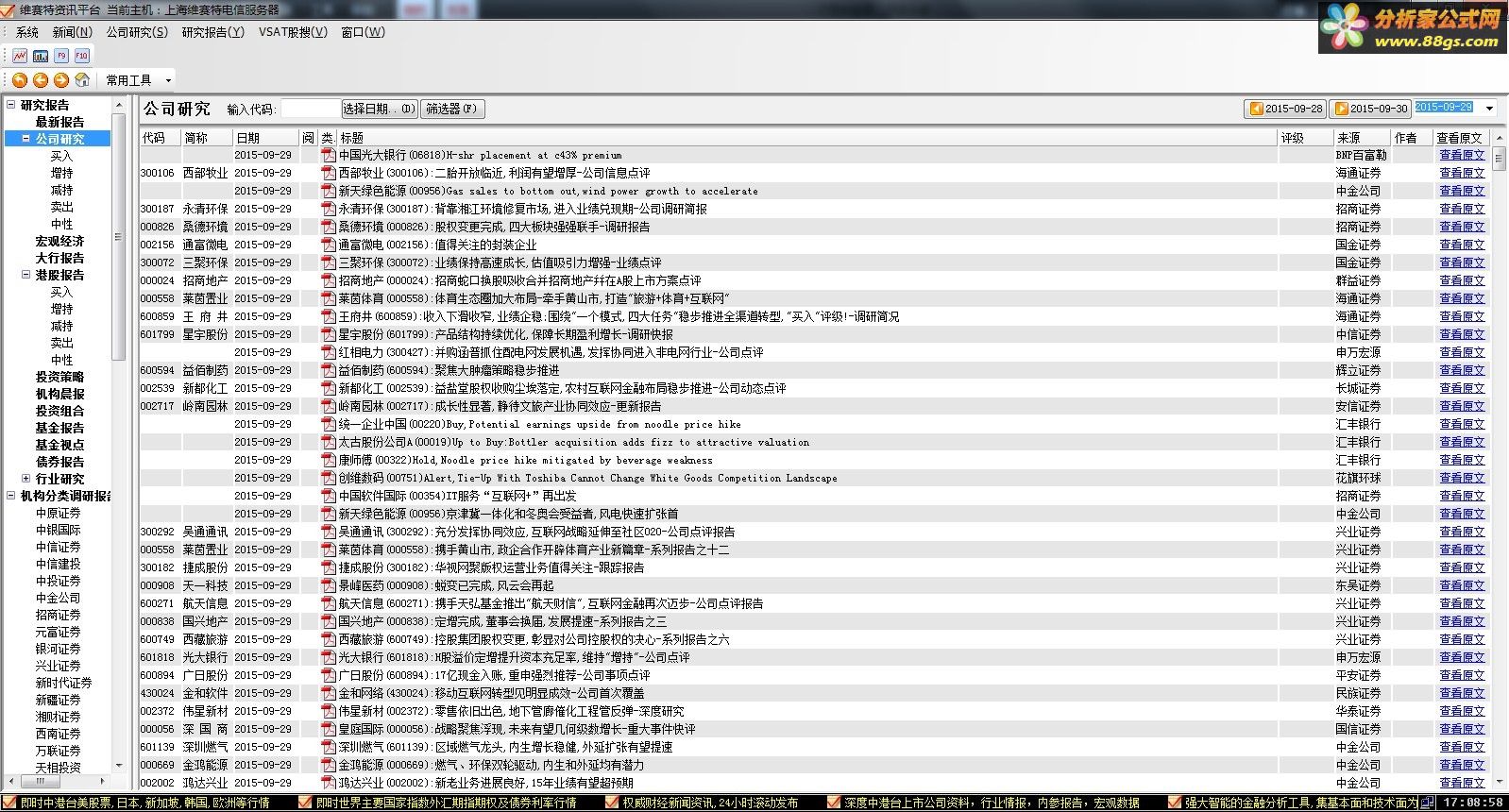Open the 窗口(W) menu

click(x=364, y=32)
